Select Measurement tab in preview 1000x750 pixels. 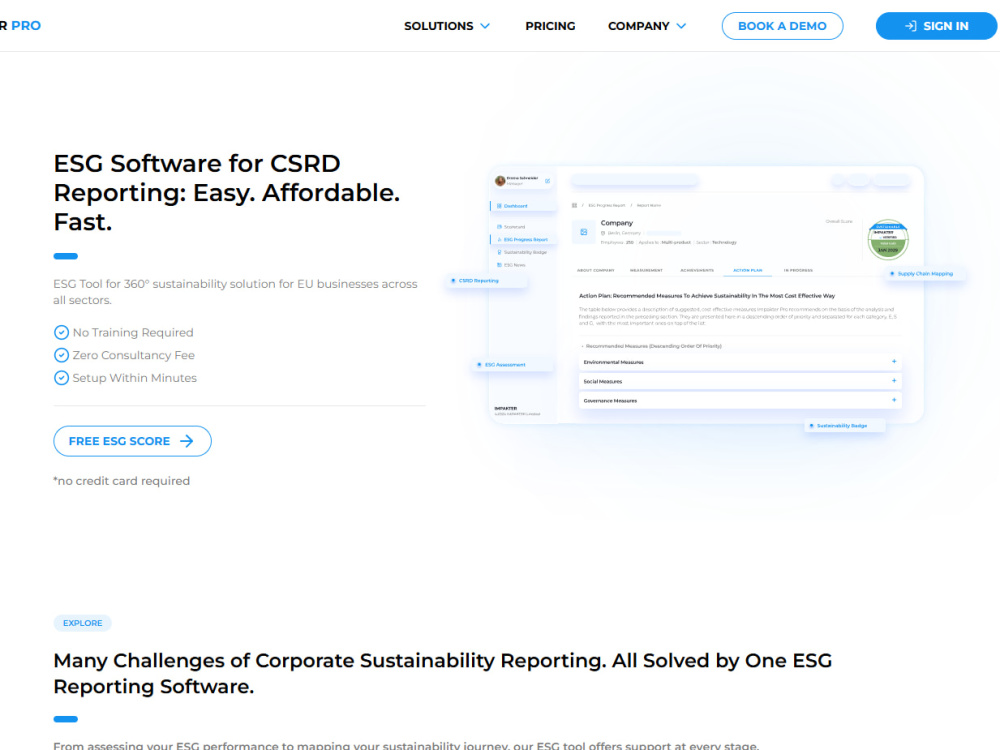[x=646, y=270]
